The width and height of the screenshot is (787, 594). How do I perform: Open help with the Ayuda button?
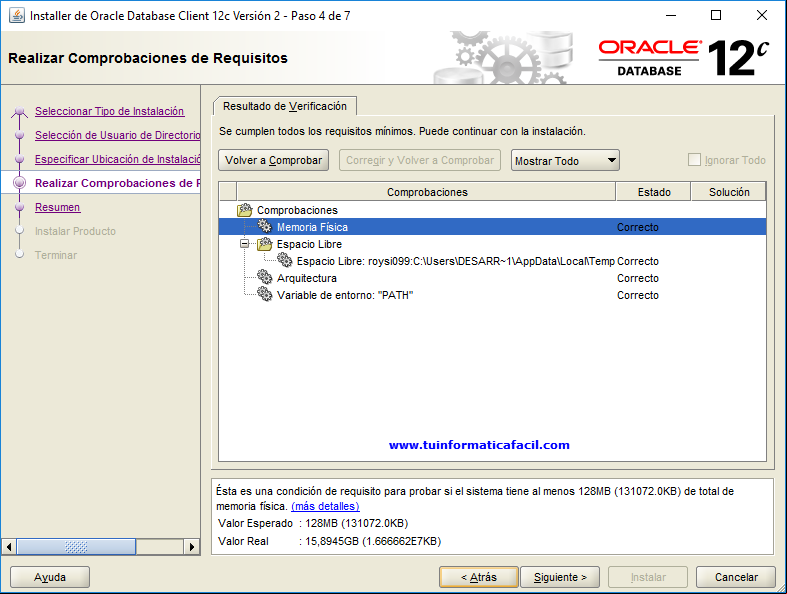(50, 577)
